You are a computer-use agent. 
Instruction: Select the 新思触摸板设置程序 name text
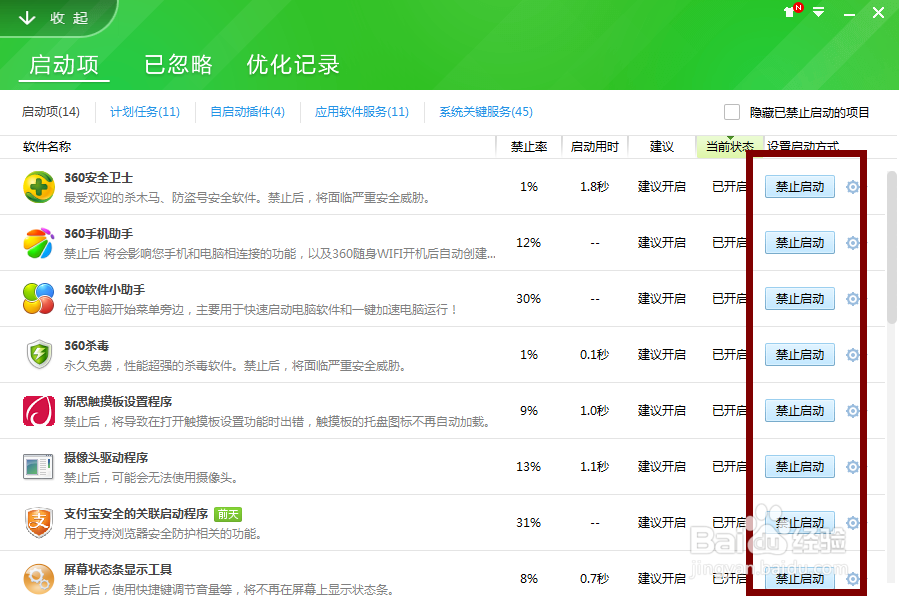[x=118, y=402]
